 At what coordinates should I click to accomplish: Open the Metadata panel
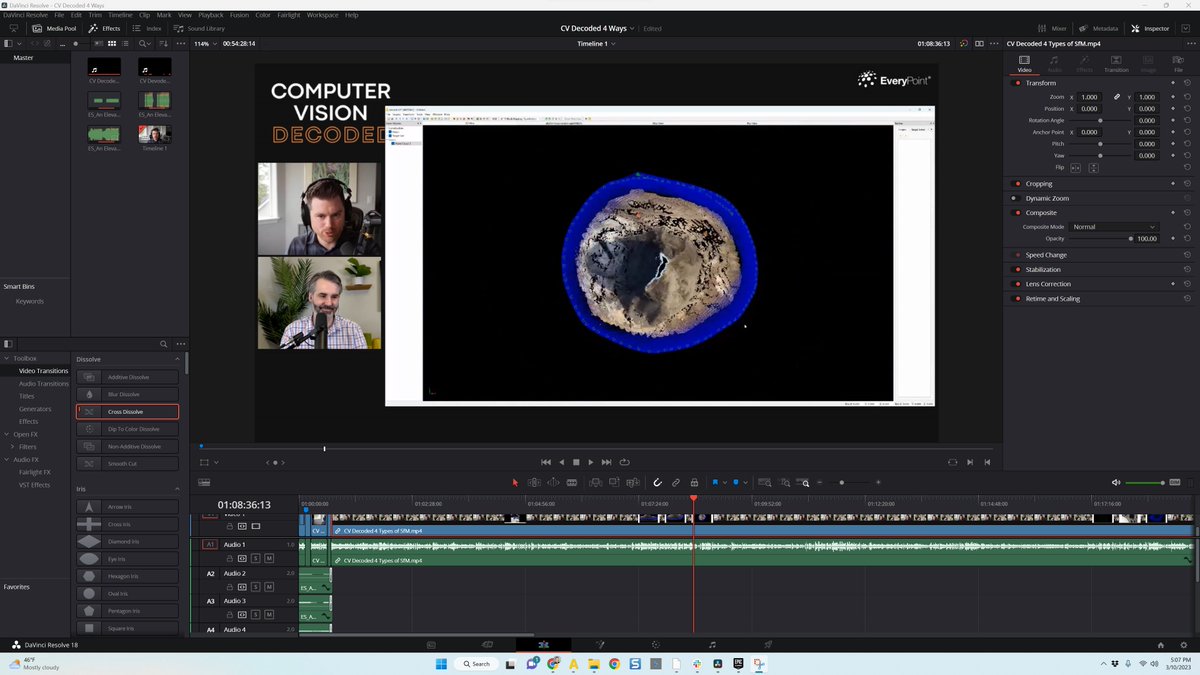pos(1099,28)
